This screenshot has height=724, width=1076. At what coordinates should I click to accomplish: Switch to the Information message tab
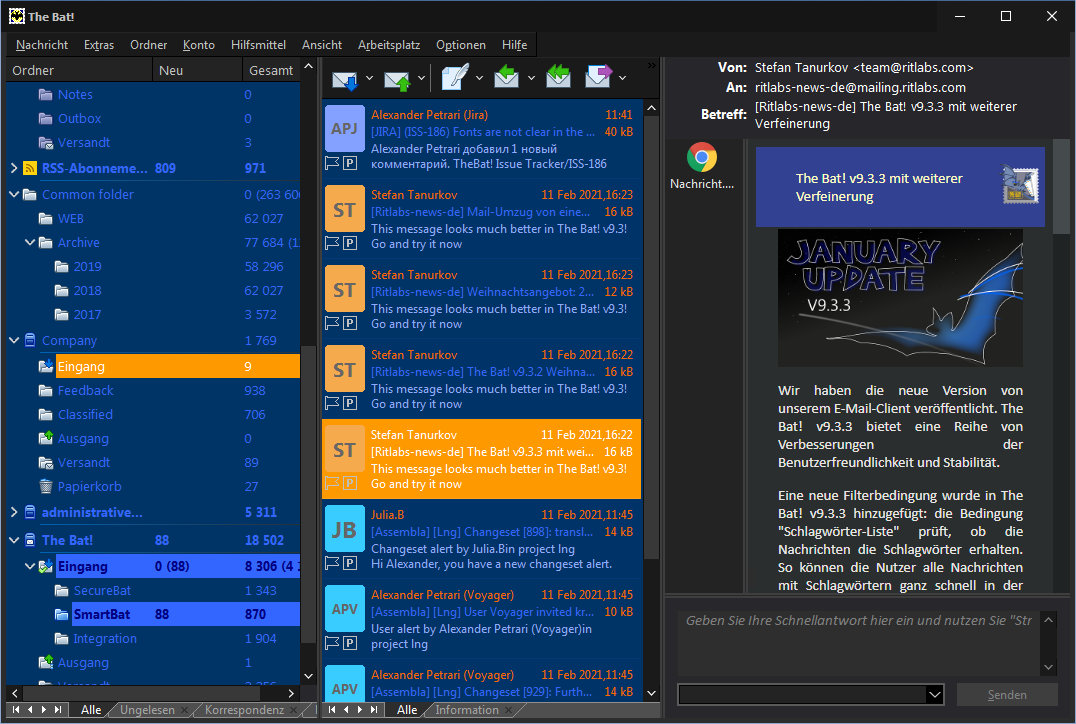tap(467, 710)
